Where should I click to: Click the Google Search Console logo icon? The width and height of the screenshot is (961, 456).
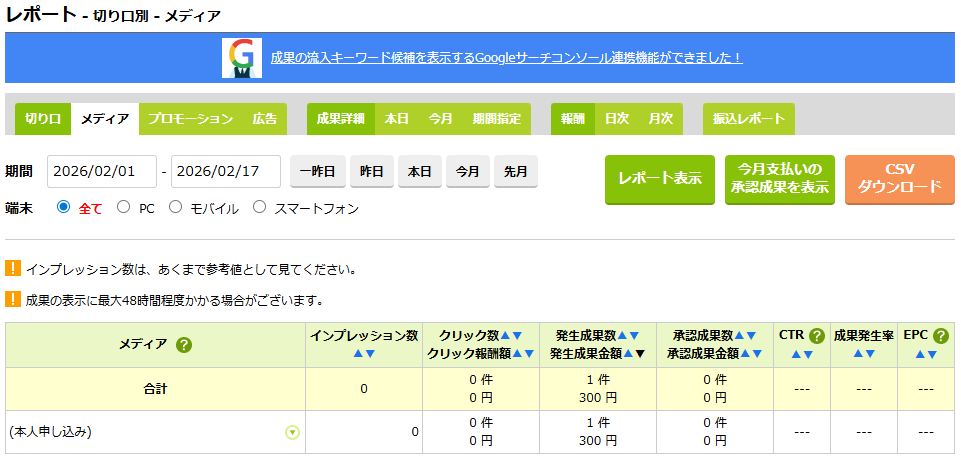(x=241, y=58)
